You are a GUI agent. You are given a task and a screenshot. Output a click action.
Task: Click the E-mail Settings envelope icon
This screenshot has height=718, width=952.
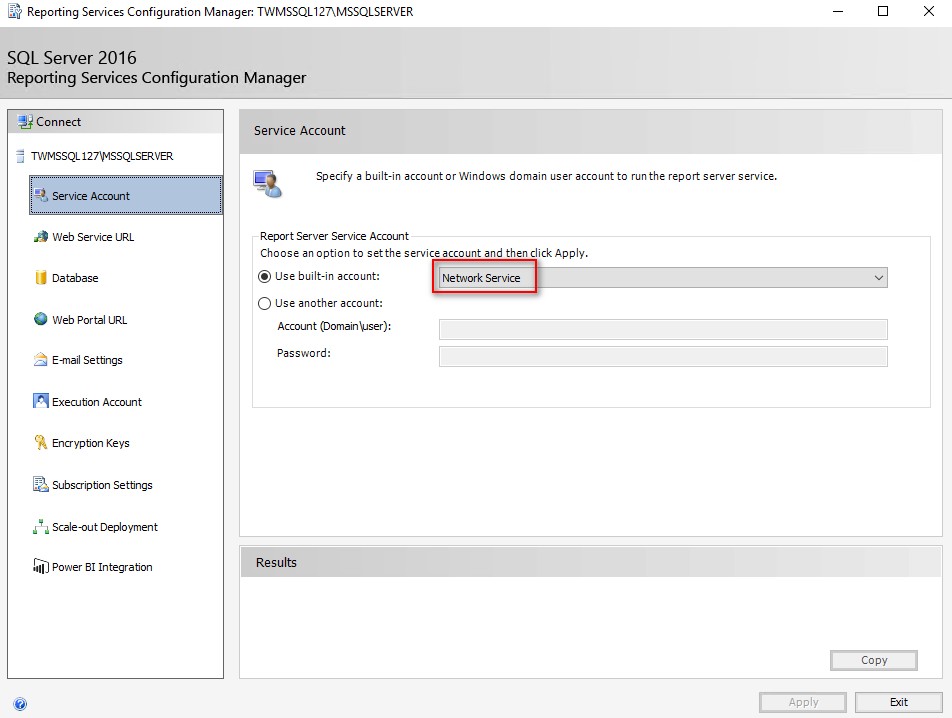[x=41, y=359]
